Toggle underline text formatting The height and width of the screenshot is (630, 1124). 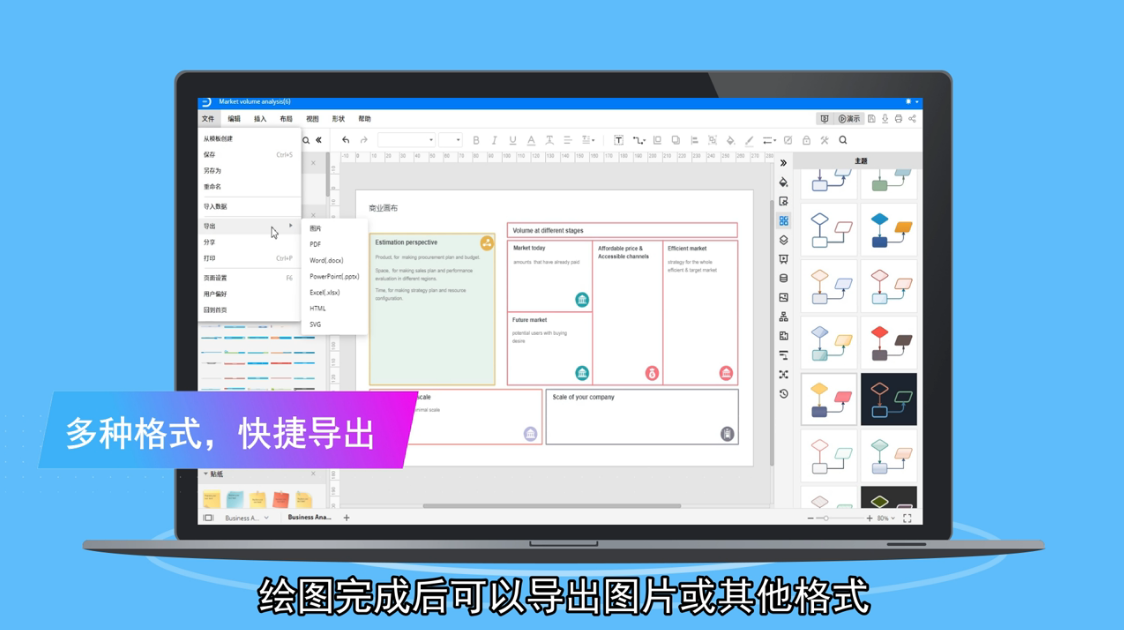tap(513, 140)
